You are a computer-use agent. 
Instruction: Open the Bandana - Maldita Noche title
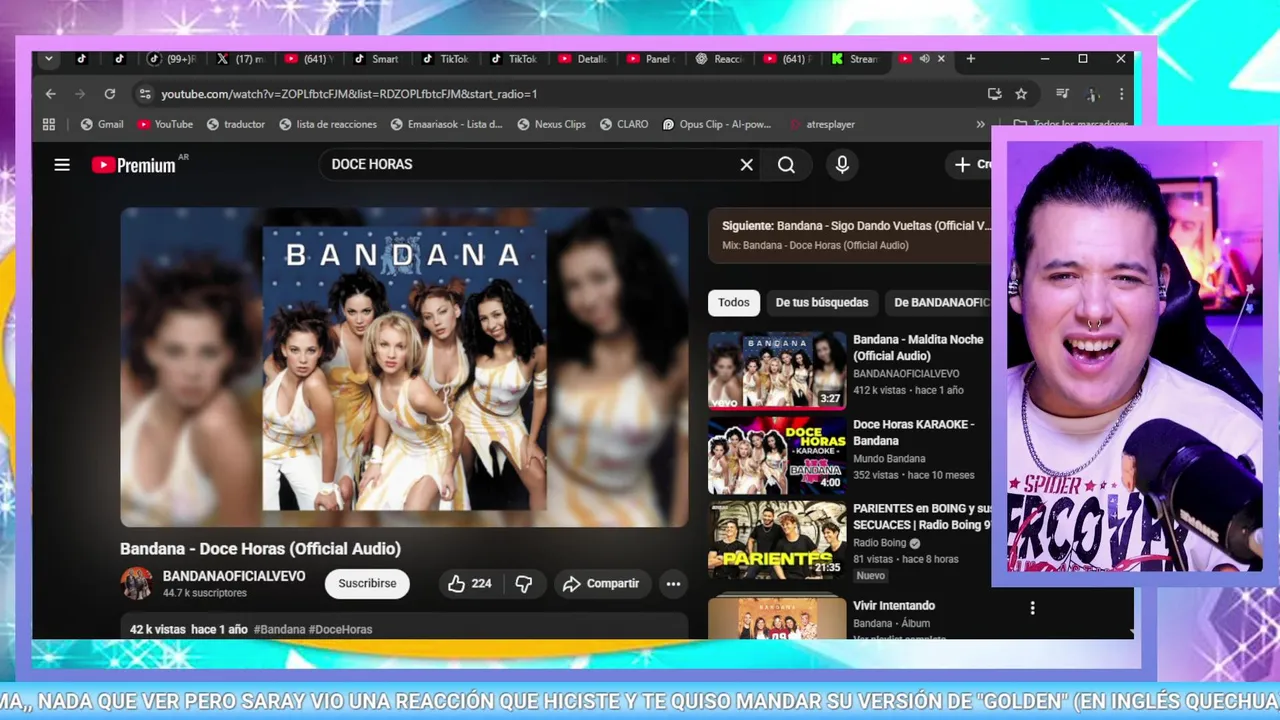pos(919,348)
